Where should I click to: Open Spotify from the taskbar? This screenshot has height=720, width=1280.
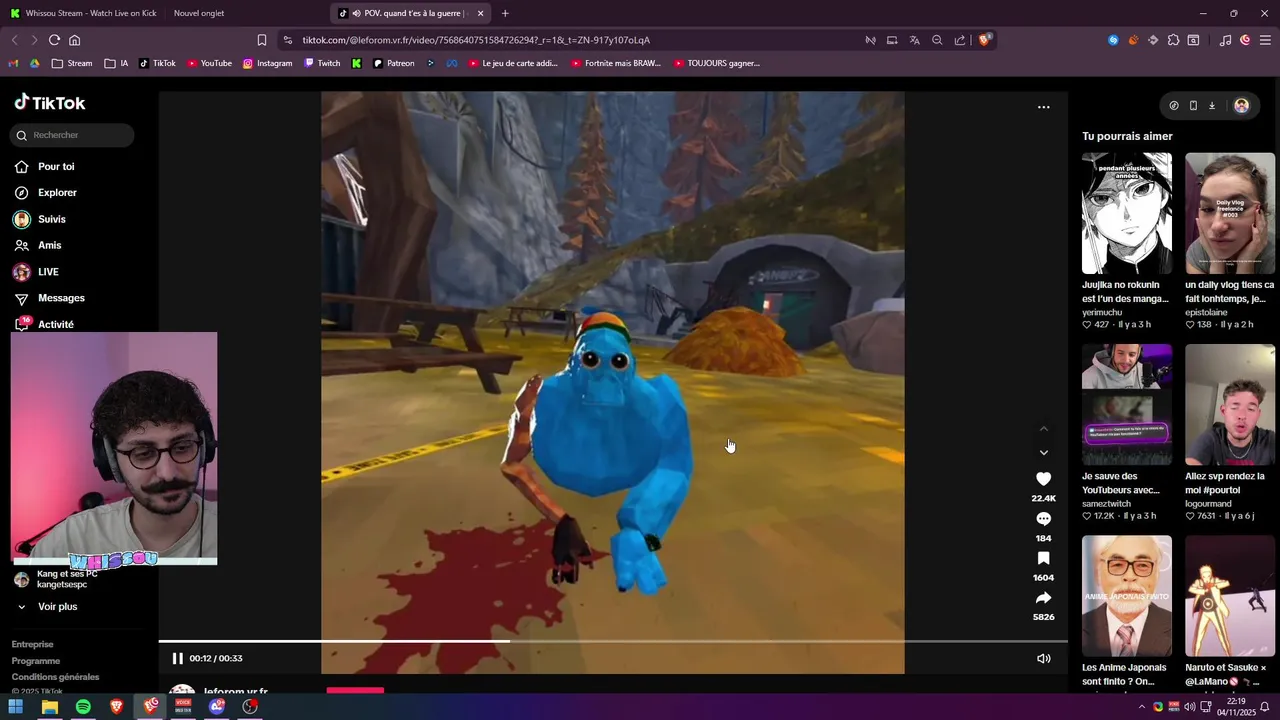click(x=83, y=706)
